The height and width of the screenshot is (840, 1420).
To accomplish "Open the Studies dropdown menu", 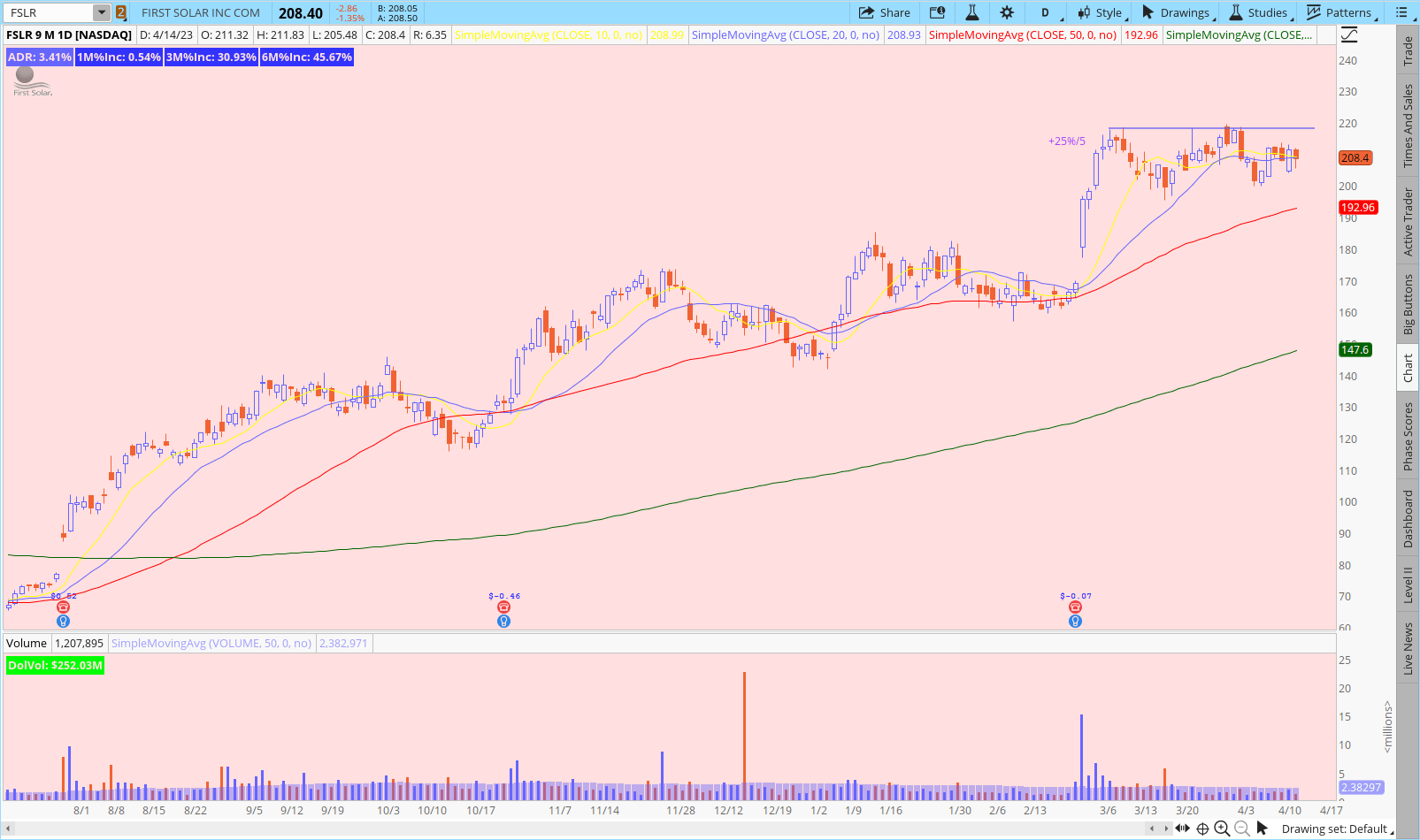I will pyautogui.click(x=1260, y=12).
